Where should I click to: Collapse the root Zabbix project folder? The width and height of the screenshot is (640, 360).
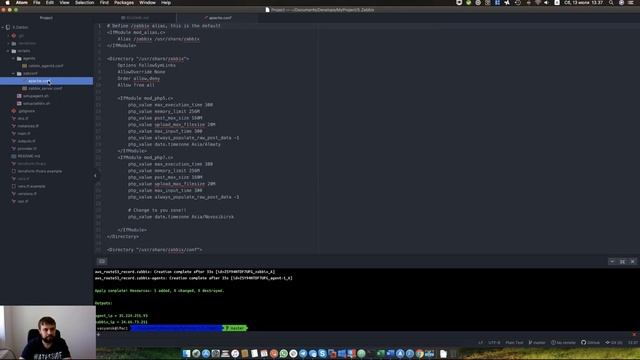(3, 27)
